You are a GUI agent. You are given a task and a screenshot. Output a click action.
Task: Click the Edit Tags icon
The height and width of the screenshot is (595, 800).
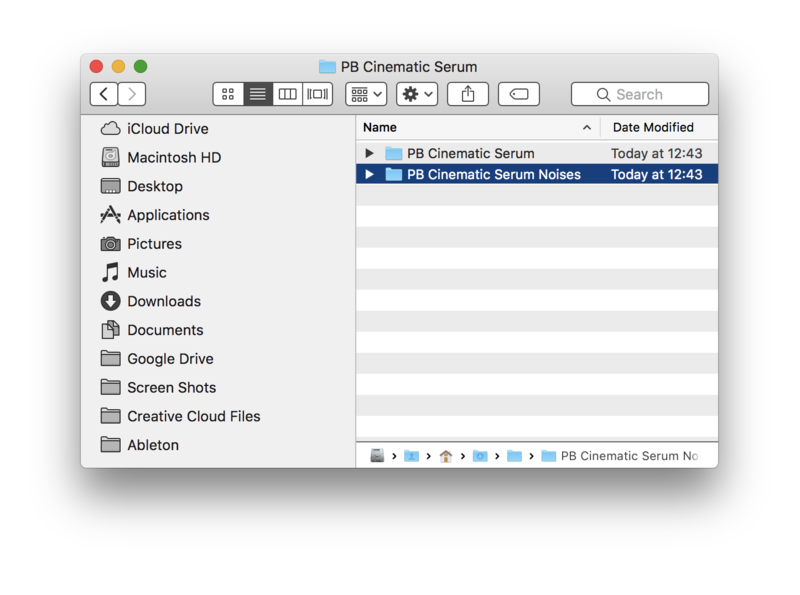(x=518, y=94)
